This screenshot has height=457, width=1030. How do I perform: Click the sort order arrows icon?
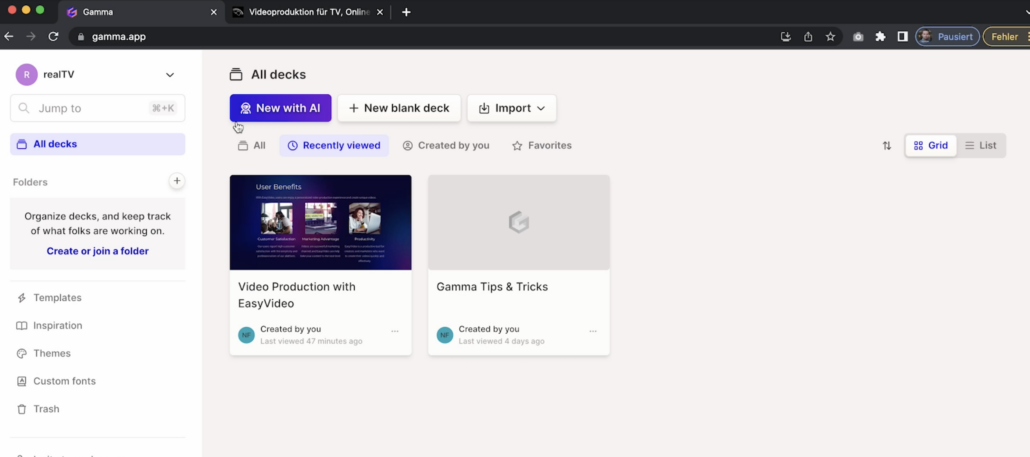(887, 146)
